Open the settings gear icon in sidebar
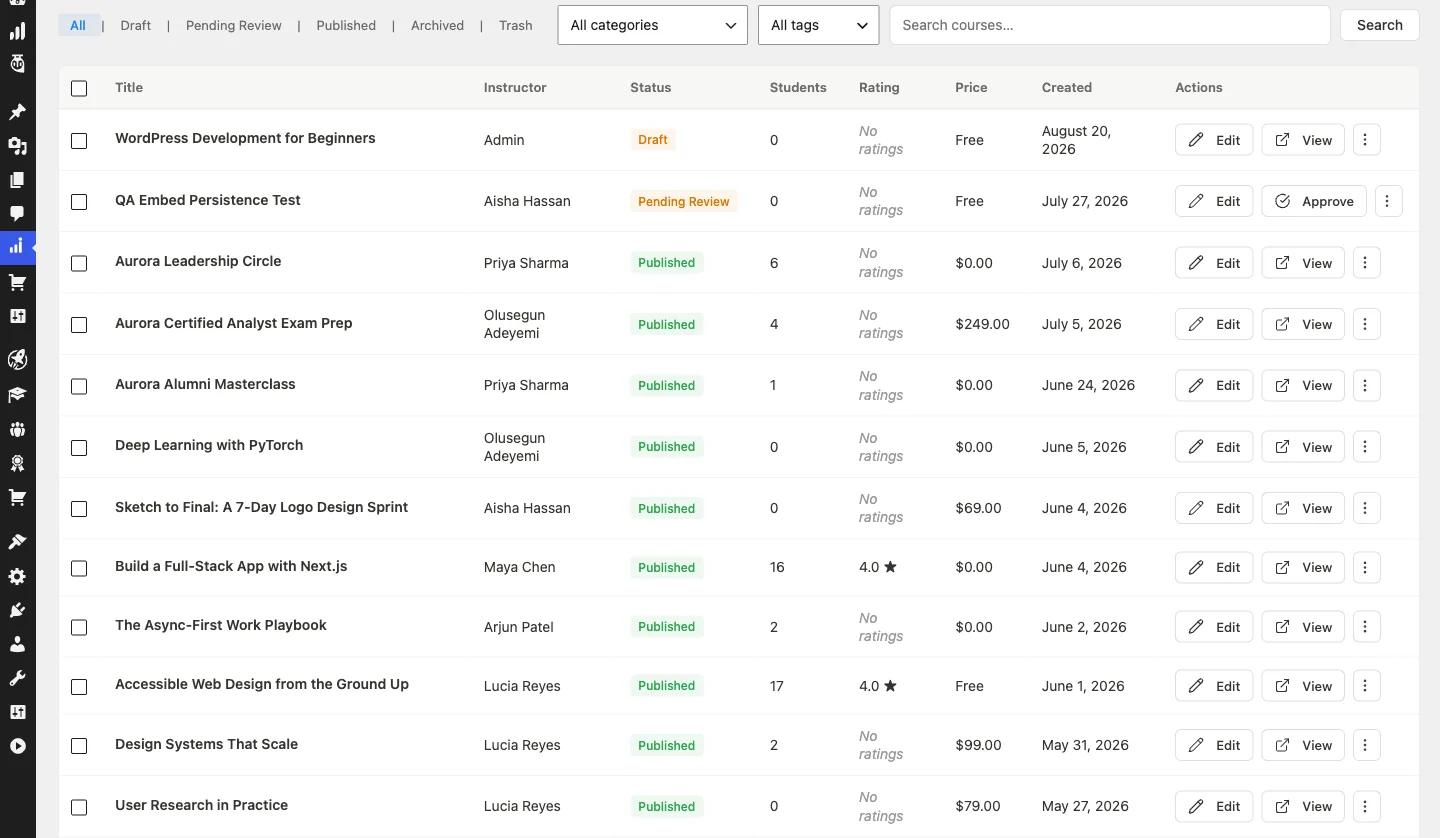 pyautogui.click(x=17, y=576)
